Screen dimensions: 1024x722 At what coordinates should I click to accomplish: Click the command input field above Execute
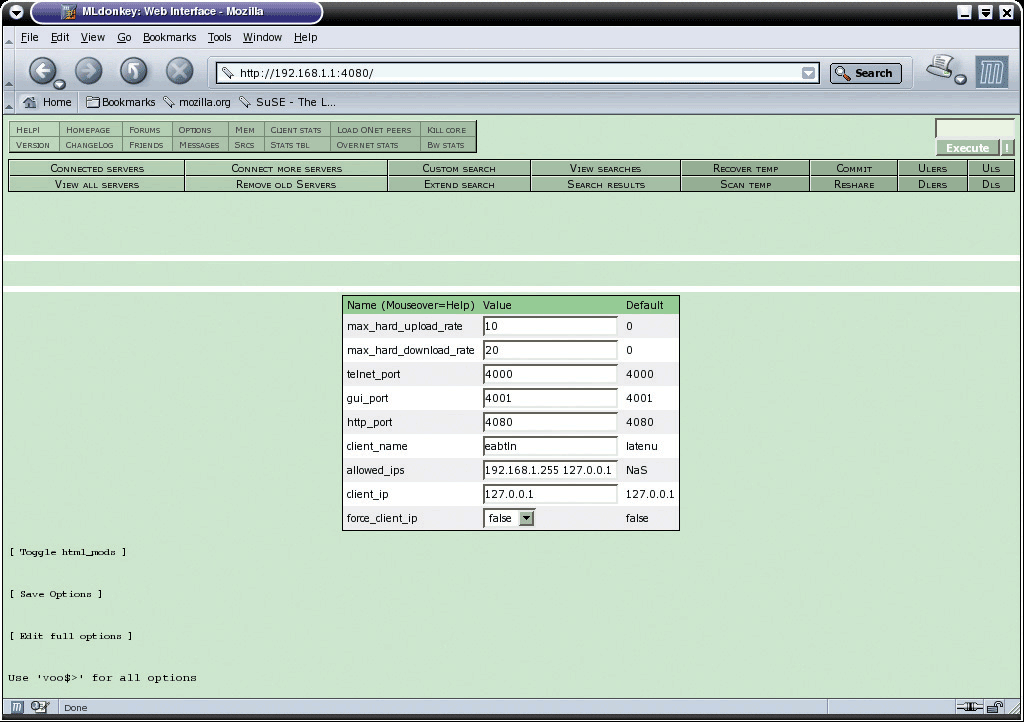(x=974, y=128)
